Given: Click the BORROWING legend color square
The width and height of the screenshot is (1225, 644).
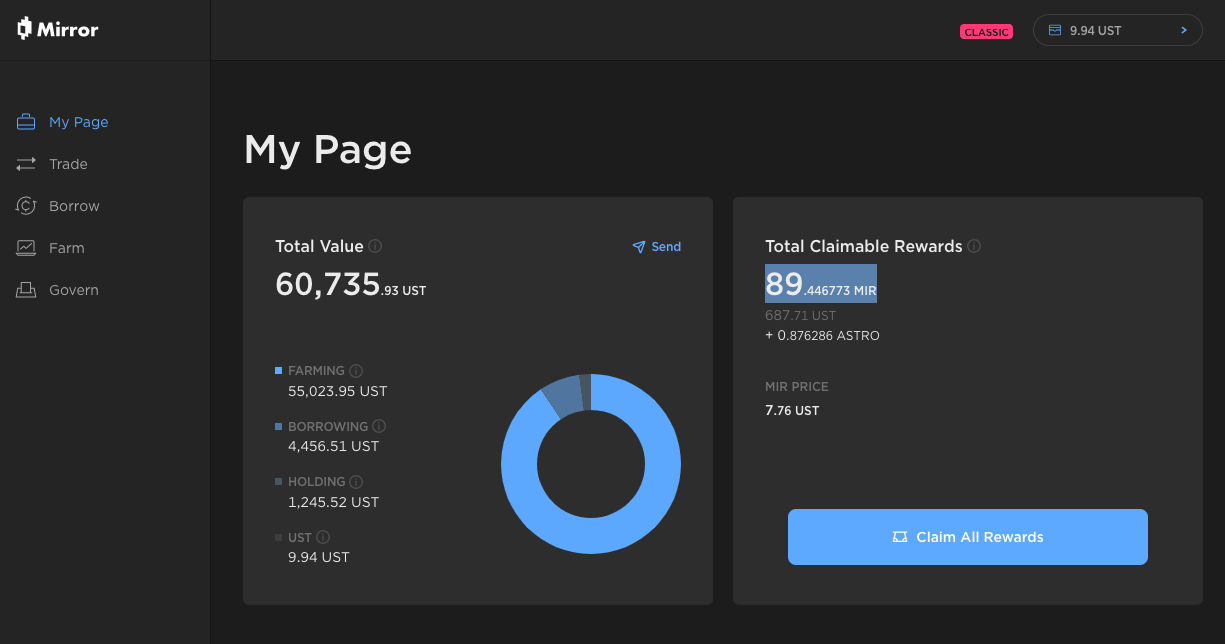Looking at the screenshot, I should coord(279,426).
